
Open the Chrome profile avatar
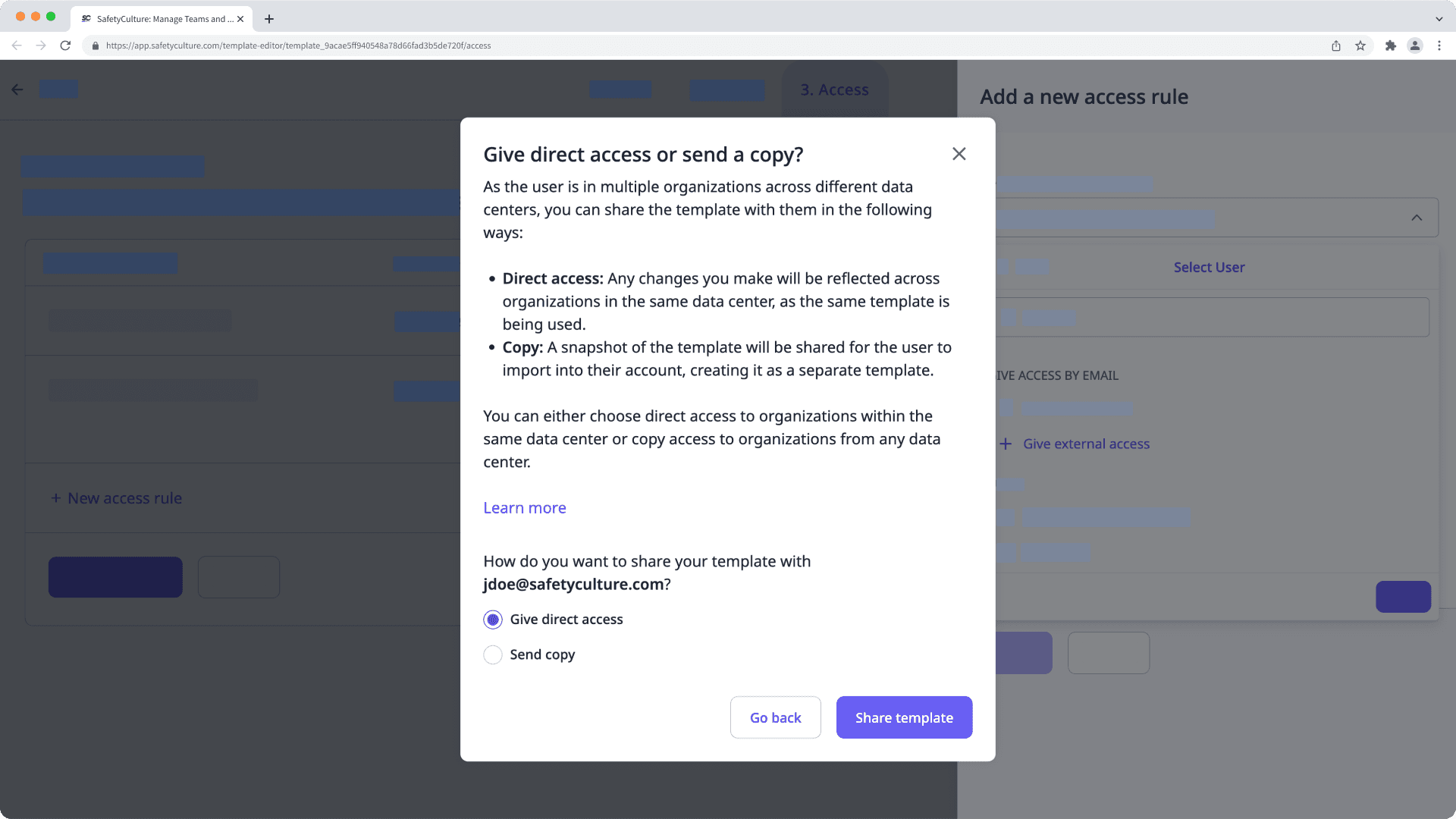[1415, 45]
